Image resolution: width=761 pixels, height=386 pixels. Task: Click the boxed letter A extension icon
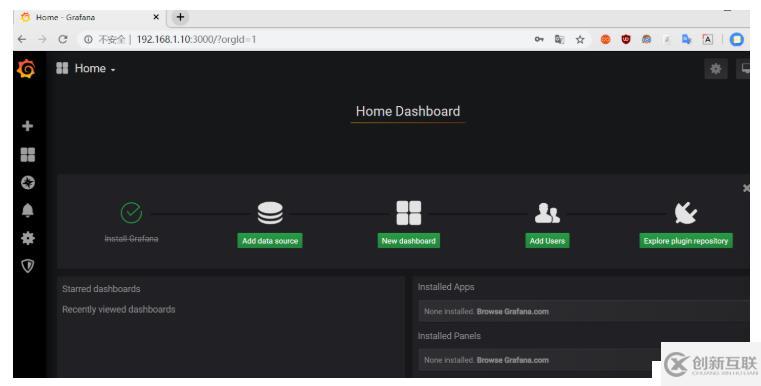click(x=708, y=39)
